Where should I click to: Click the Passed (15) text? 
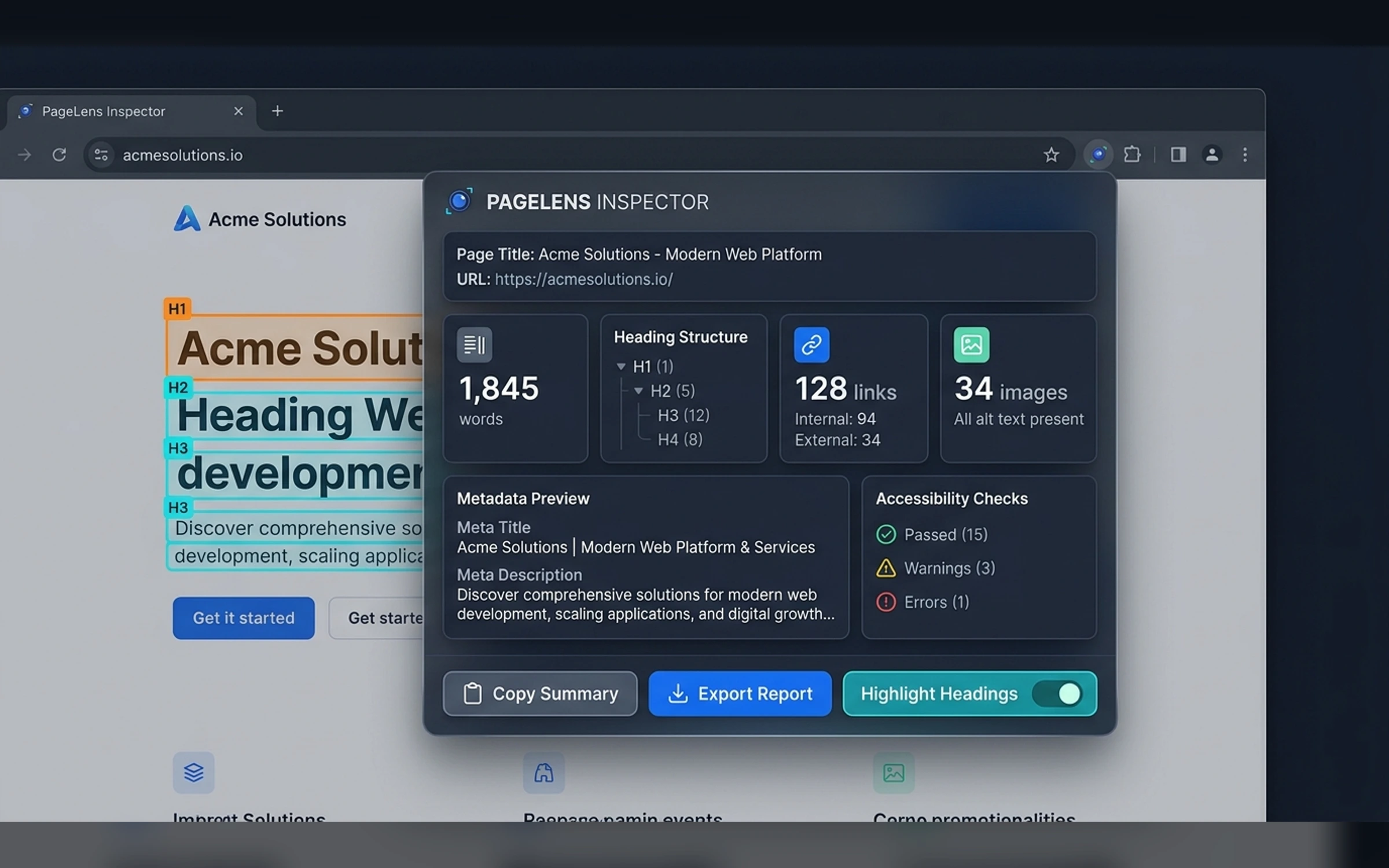click(946, 534)
